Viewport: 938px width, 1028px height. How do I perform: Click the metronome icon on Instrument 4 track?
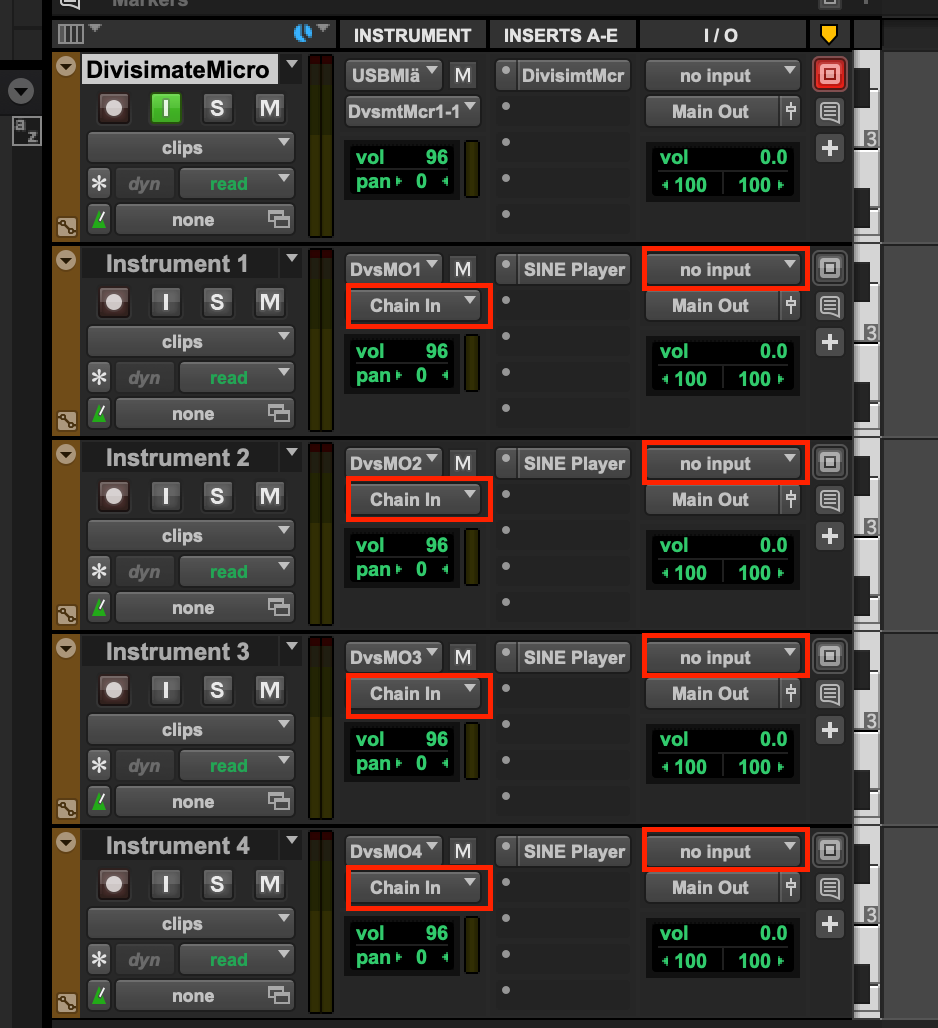99,996
